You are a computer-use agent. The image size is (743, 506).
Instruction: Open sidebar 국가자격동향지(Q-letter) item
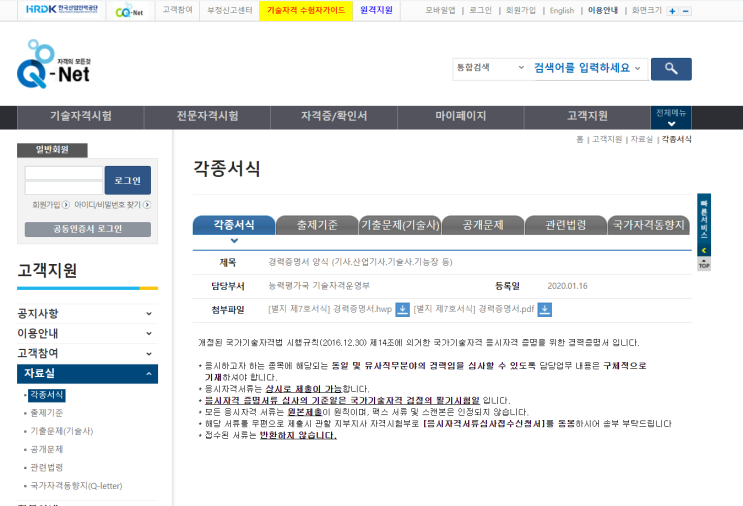pyautogui.click(x=76, y=486)
